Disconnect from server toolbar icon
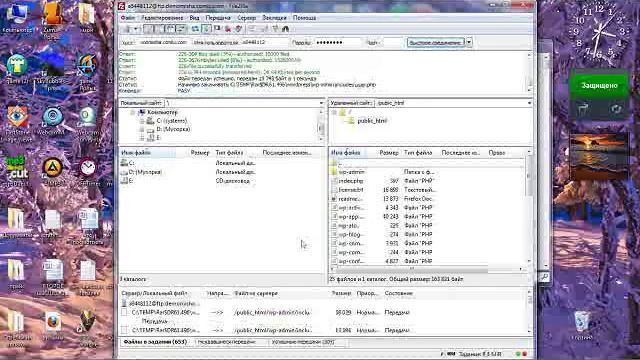The image size is (640, 360). point(228,29)
